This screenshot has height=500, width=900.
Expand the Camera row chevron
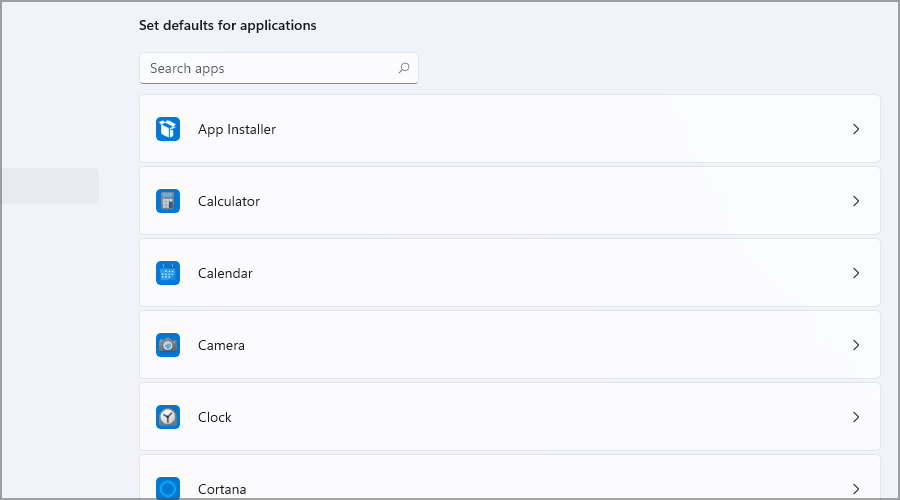(x=856, y=345)
